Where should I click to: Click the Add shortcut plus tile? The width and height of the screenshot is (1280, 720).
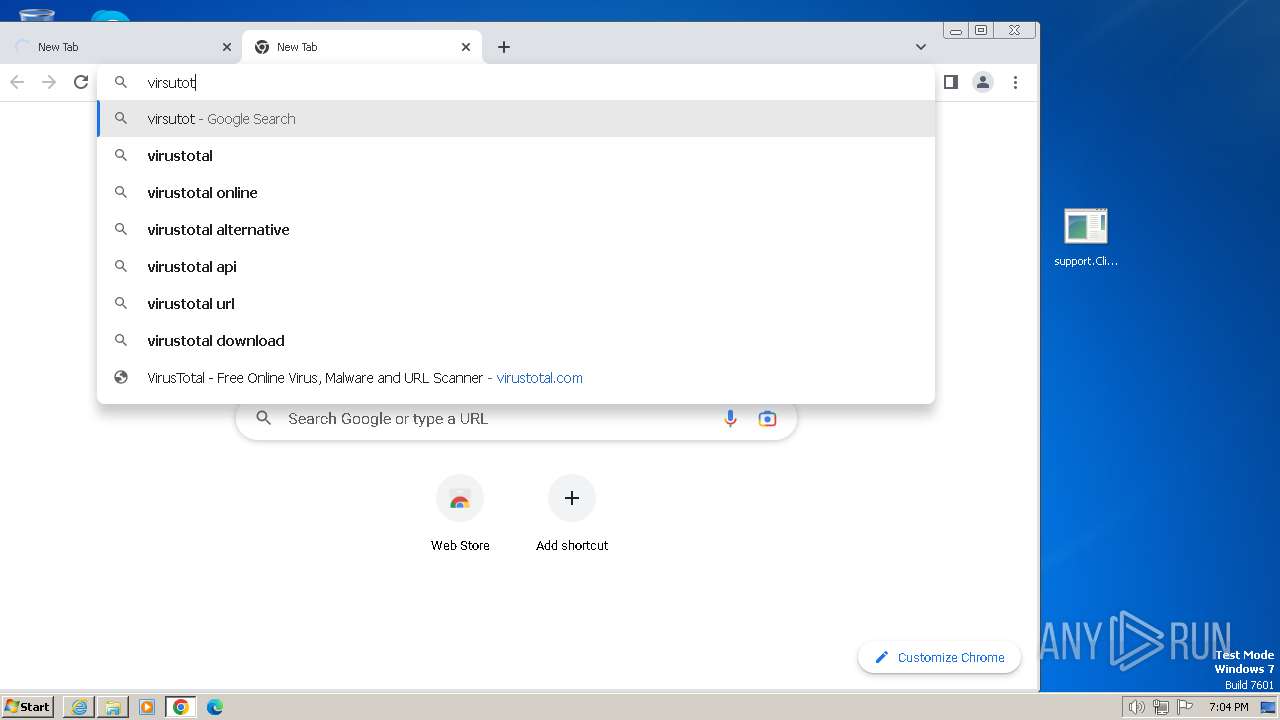572,514
